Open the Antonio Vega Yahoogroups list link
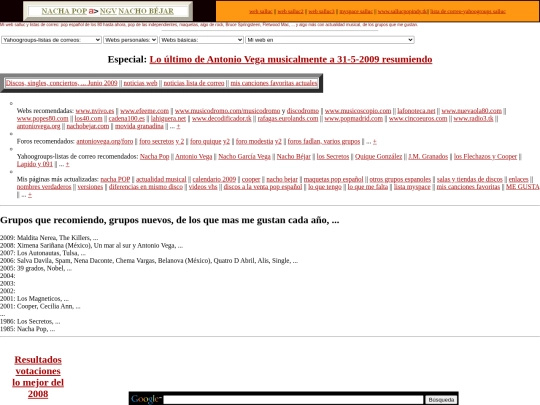 pos(194,156)
